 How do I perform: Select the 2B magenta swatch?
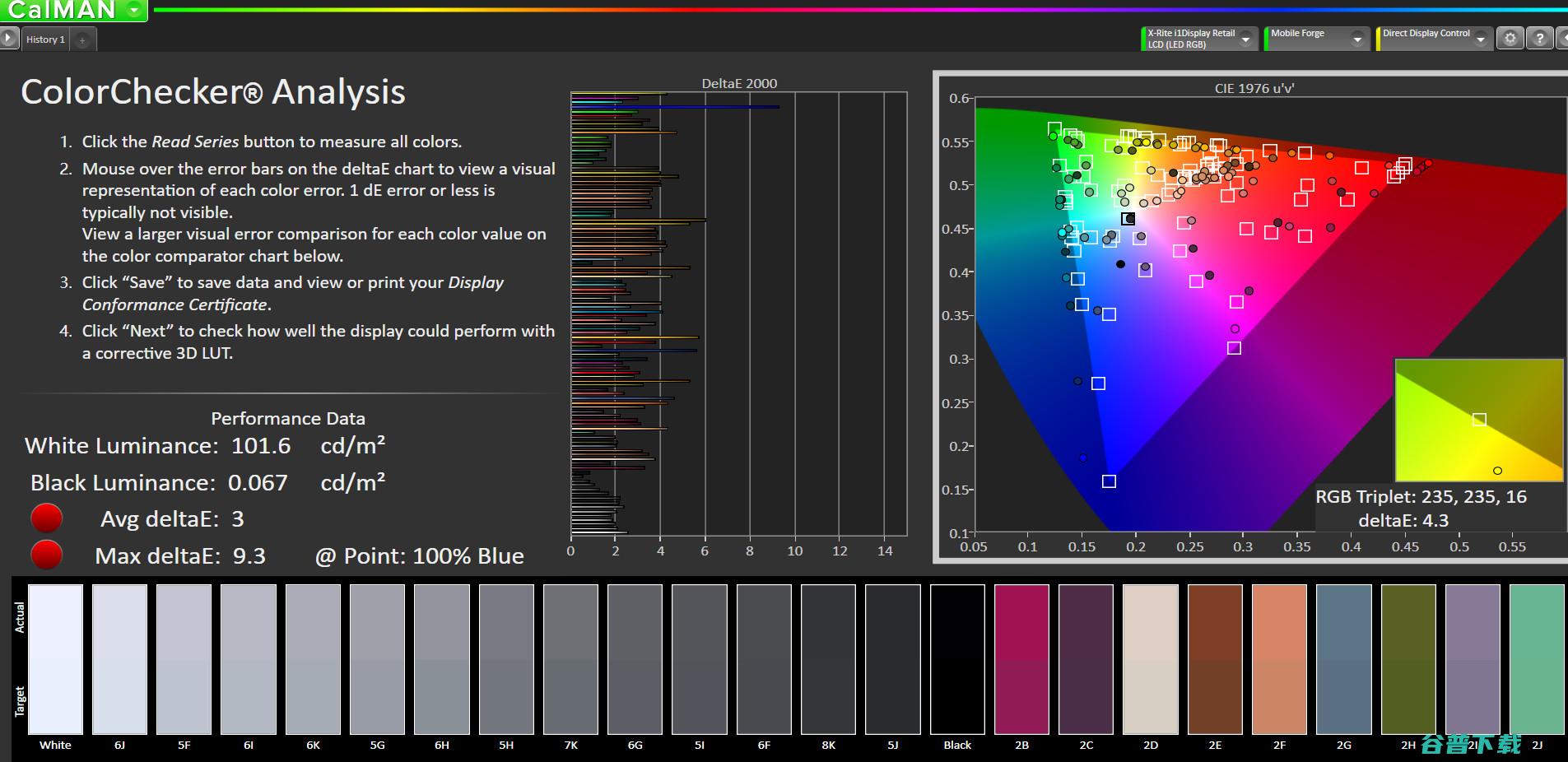tap(1021, 659)
